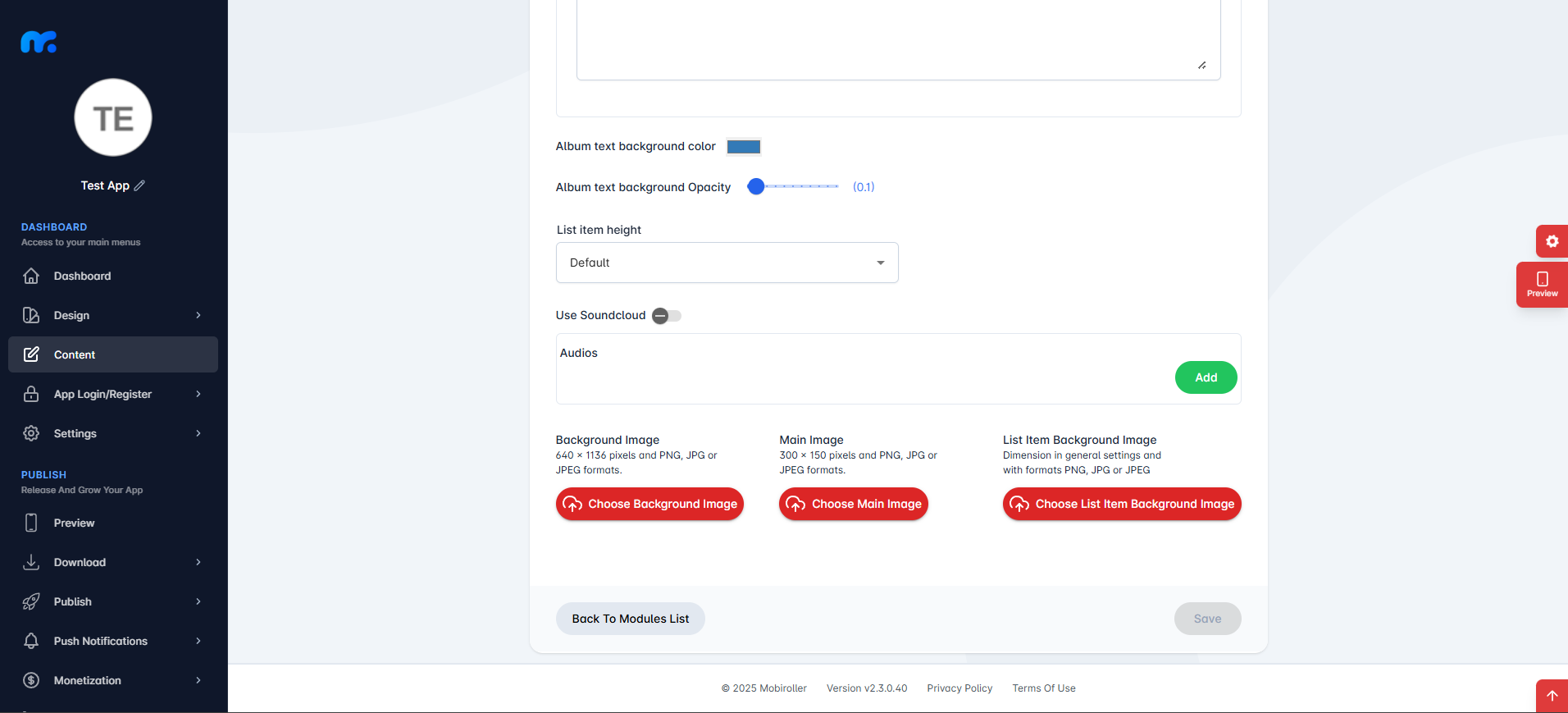Click the Download arrow icon in sidebar
This screenshot has height=713, width=1568.
click(31, 562)
